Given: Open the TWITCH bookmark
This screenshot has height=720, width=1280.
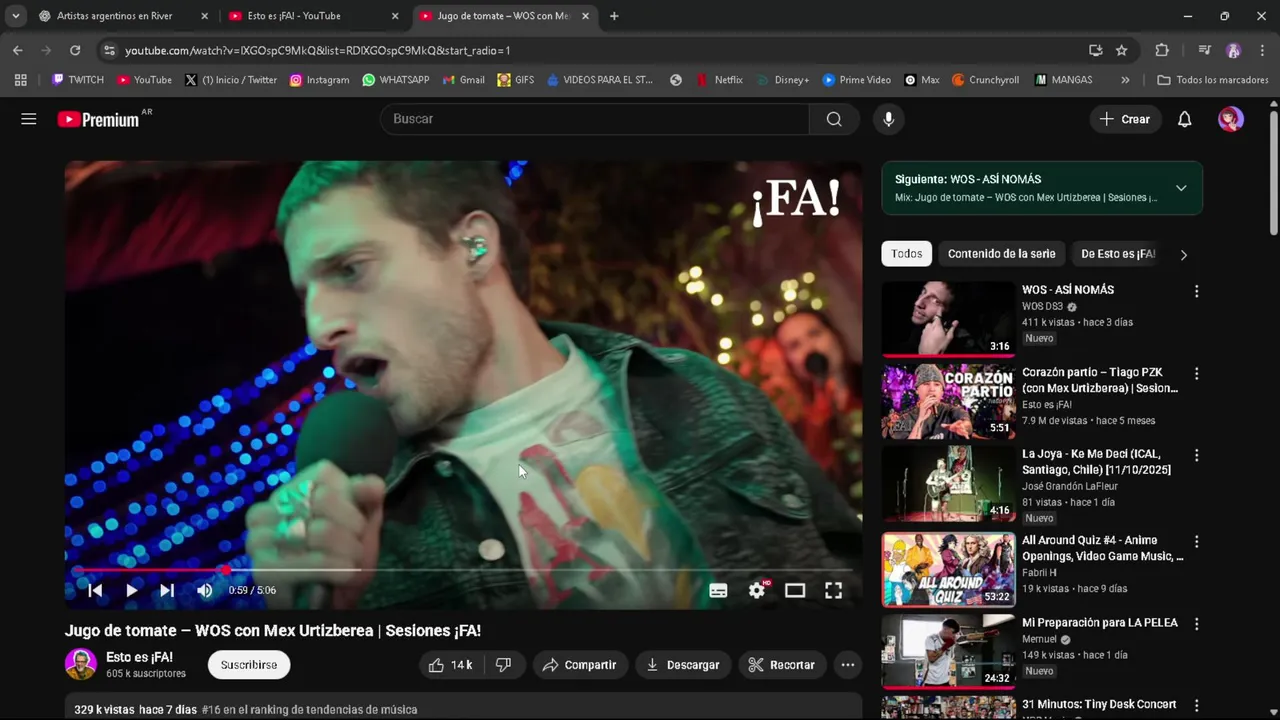Looking at the screenshot, I should (78, 80).
